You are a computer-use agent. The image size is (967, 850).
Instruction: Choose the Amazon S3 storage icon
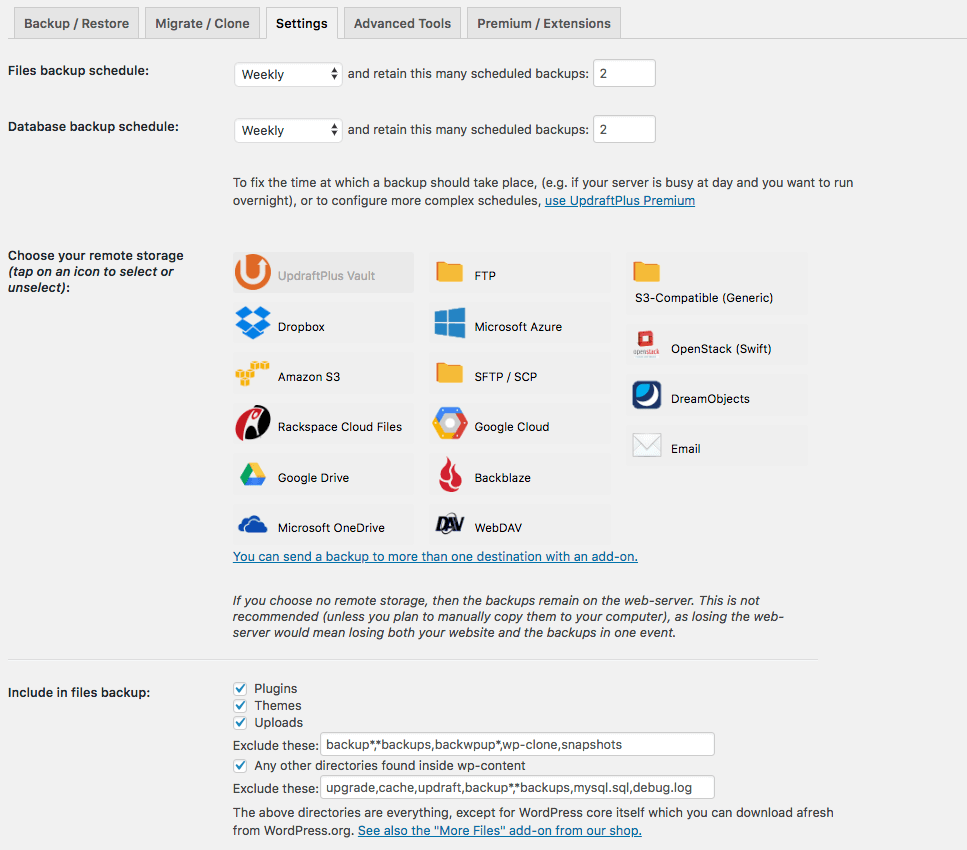[x=253, y=374]
